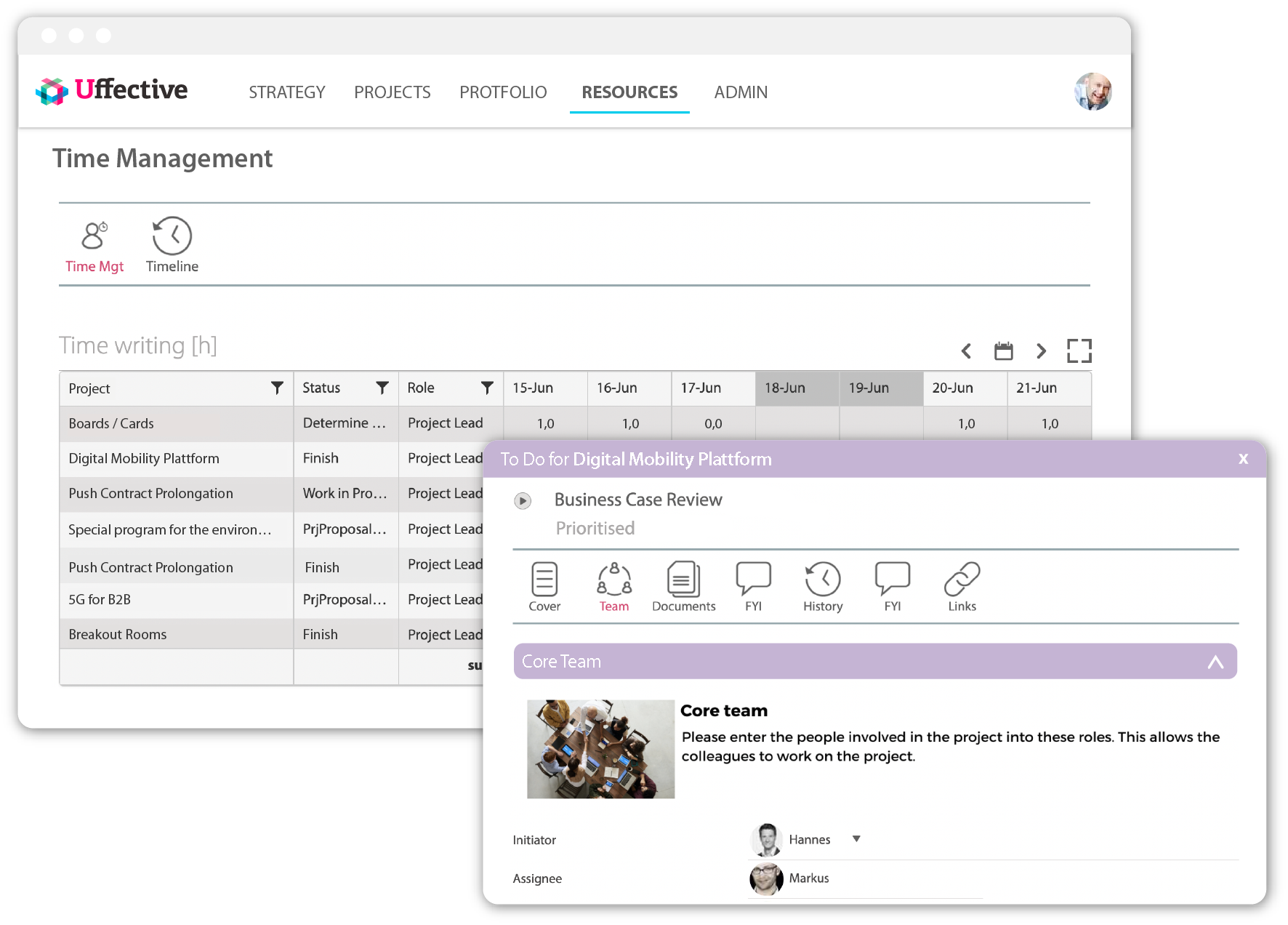
Task: Switch to the RESOURCES tab
Action: [629, 92]
